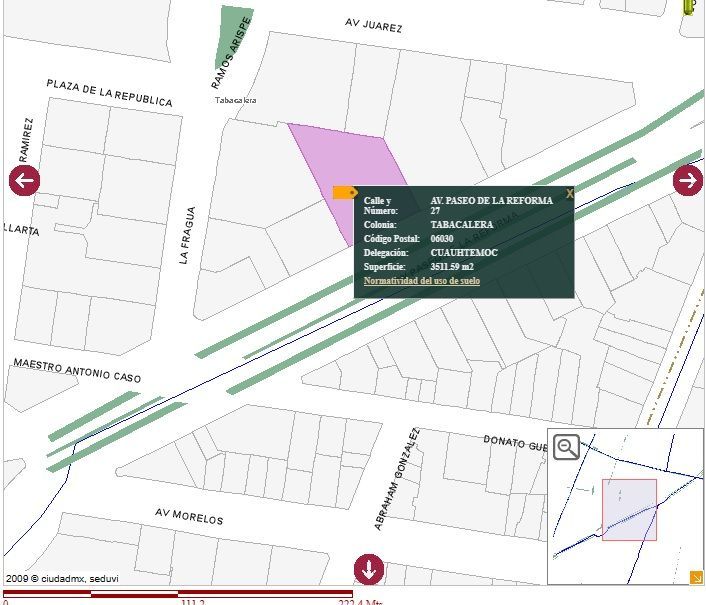Click the green marker icon at the top-right corner
The height and width of the screenshot is (605, 706).
click(x=689, y=7)
